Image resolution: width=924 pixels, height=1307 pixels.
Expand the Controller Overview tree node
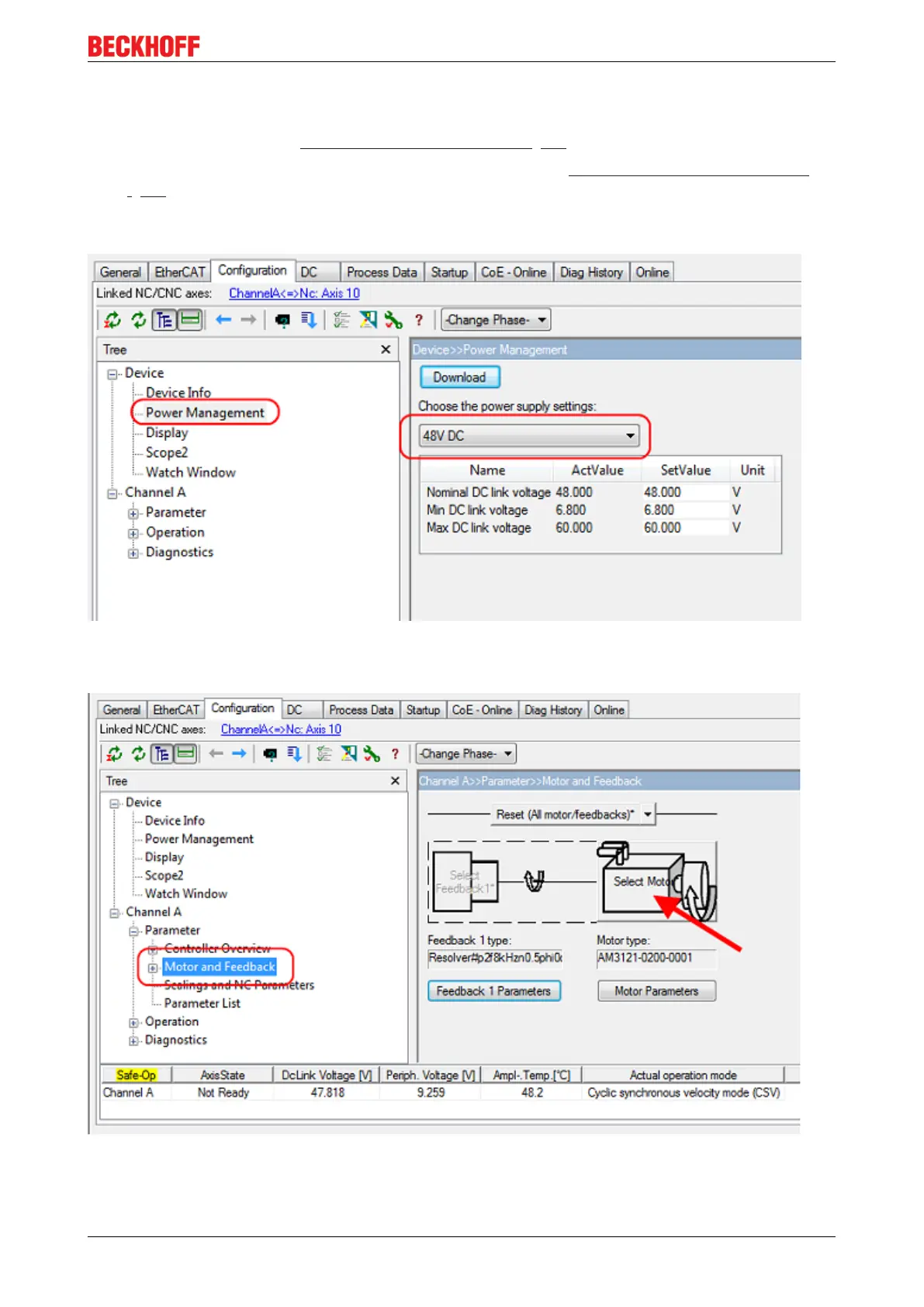click(153, 949)
